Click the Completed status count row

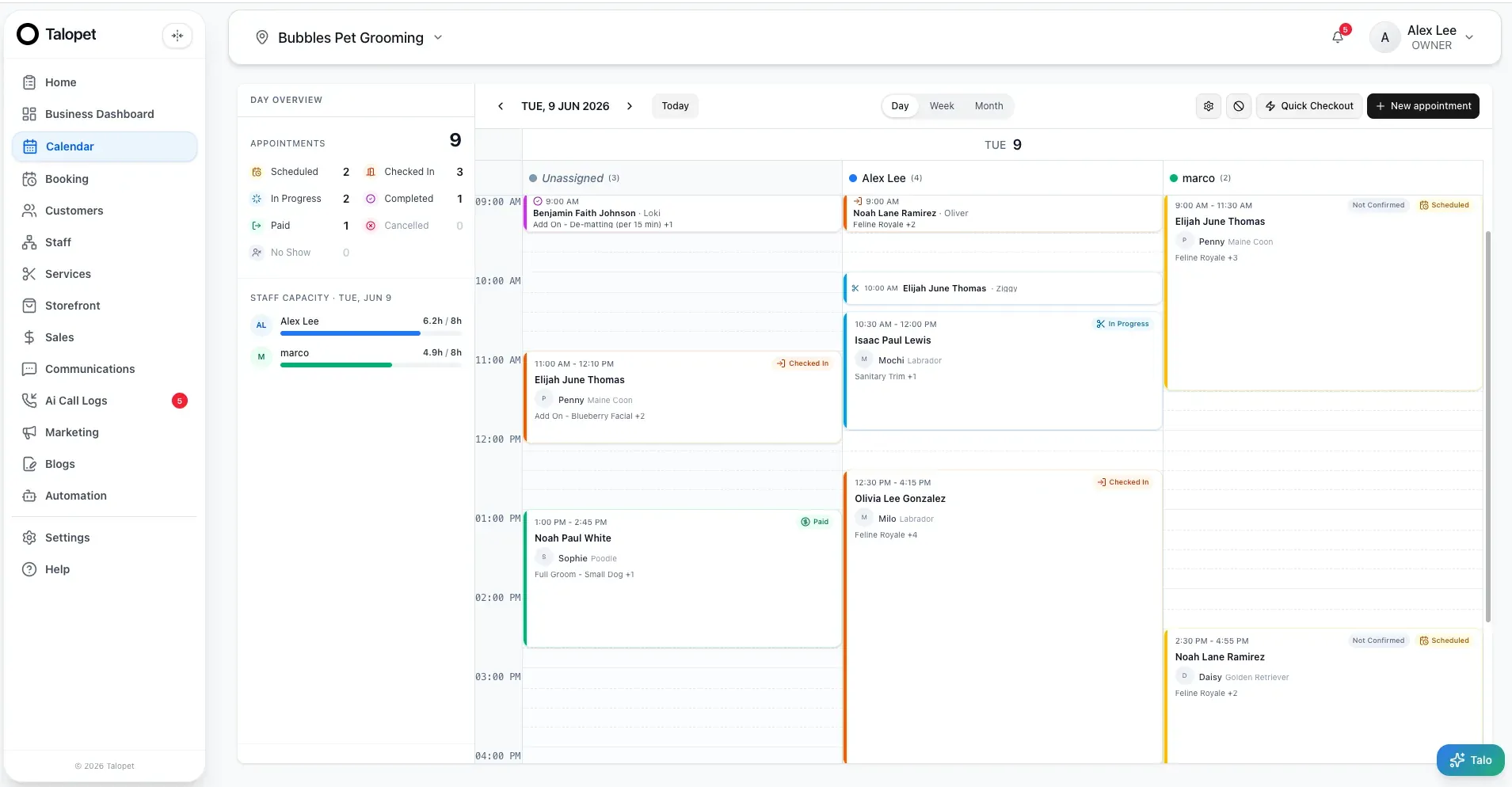(x=414, y=199)
